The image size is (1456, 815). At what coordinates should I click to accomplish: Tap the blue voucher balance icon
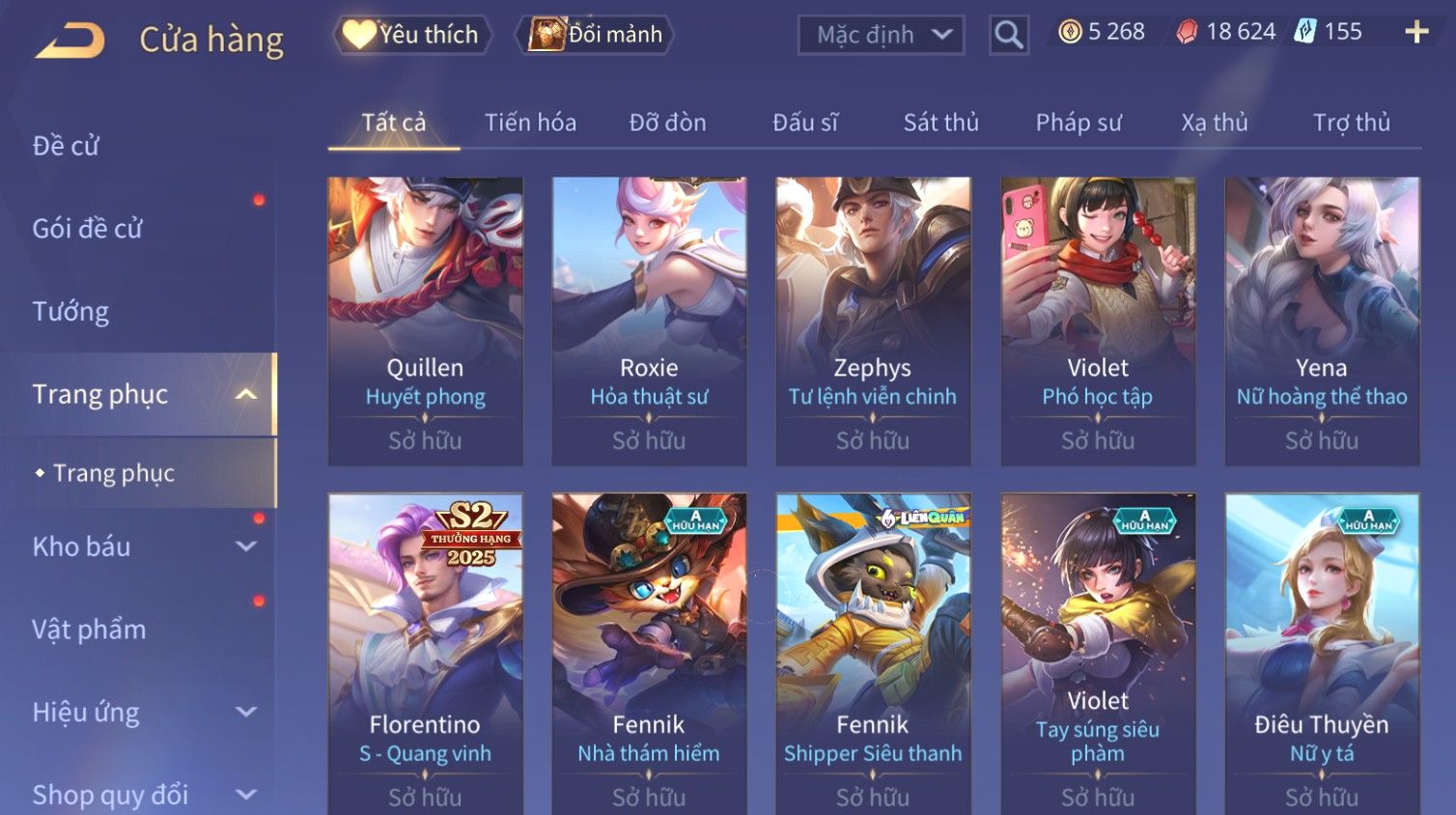[1305, 32]
